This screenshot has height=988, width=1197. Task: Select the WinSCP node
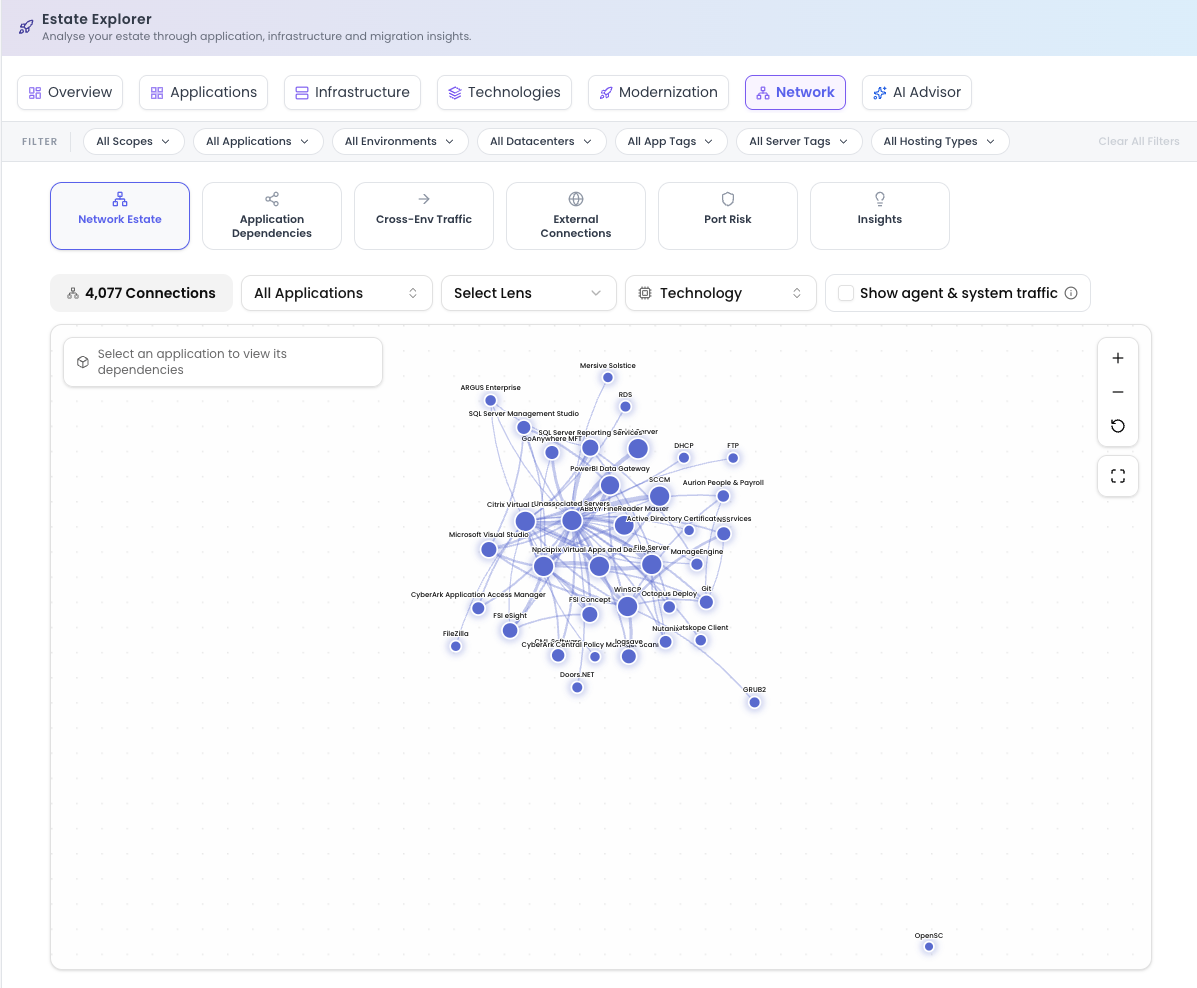coord(628,606)
